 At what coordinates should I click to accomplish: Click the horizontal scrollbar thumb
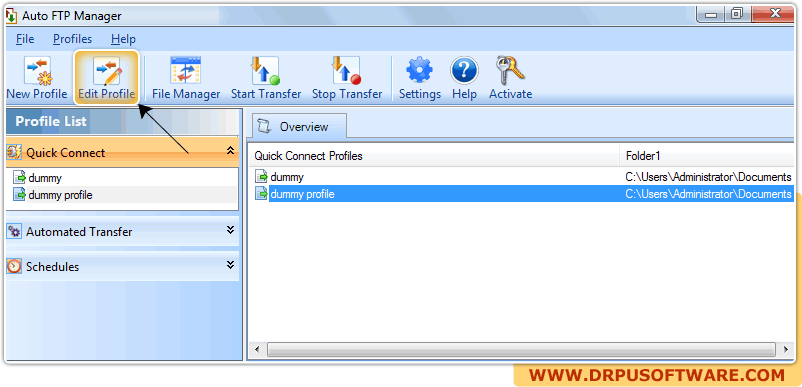point(521,350)
